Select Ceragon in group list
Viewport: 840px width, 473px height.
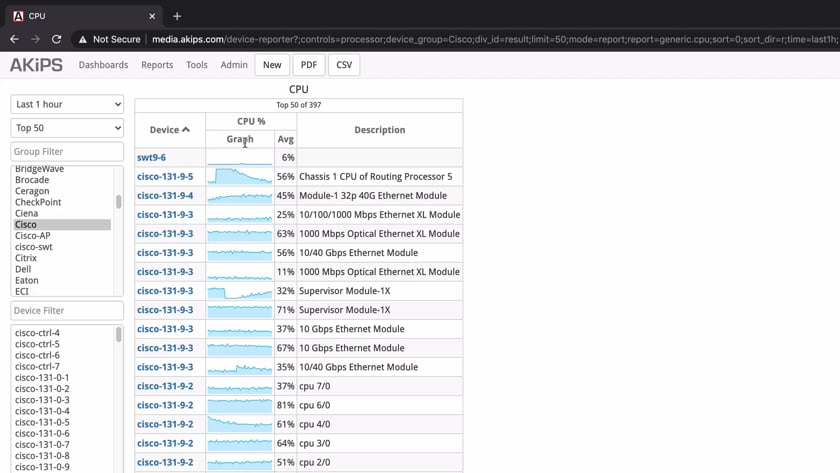(x=32, y=191)
